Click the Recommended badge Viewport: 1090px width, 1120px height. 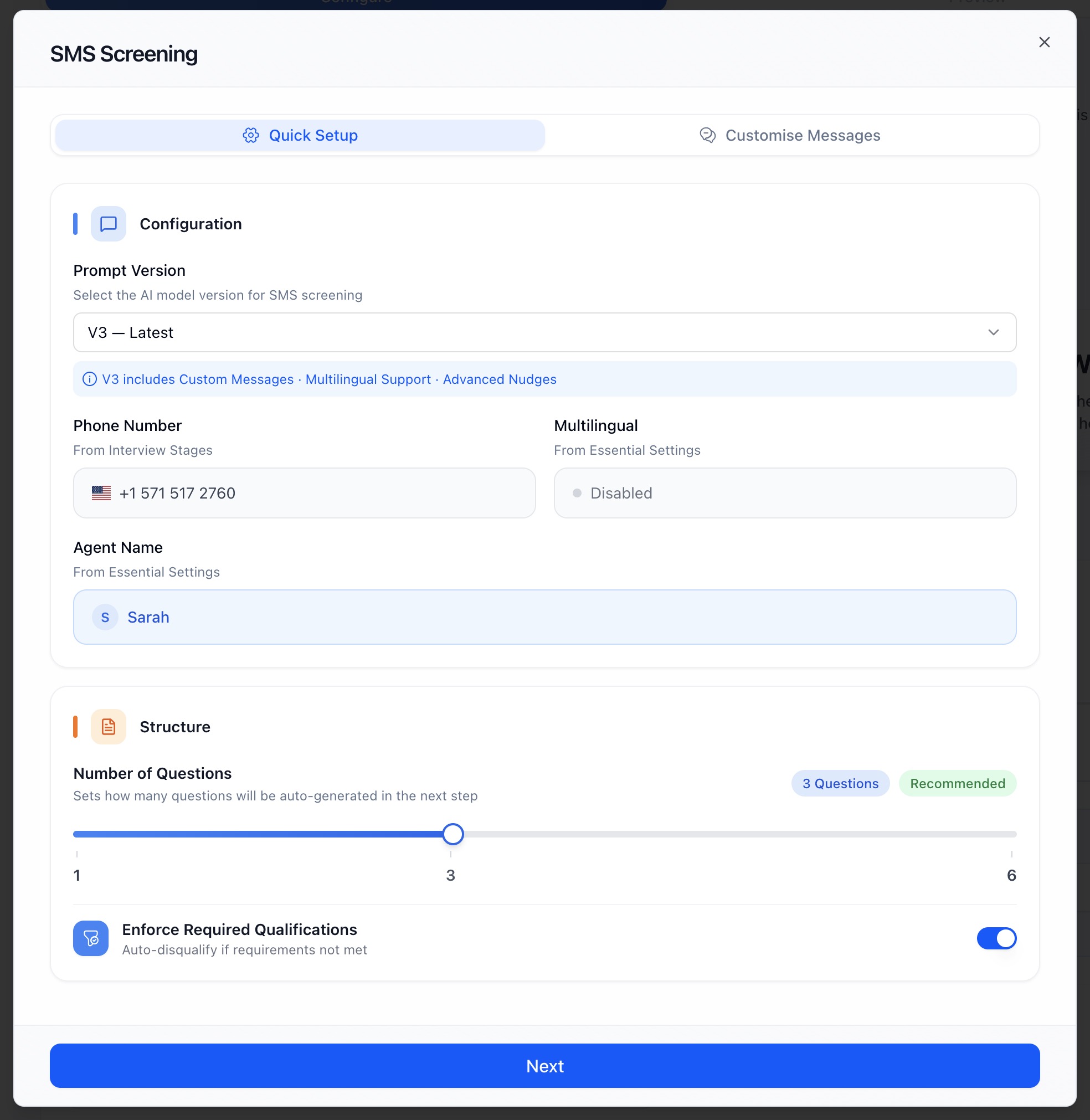[x=957, y=783]
